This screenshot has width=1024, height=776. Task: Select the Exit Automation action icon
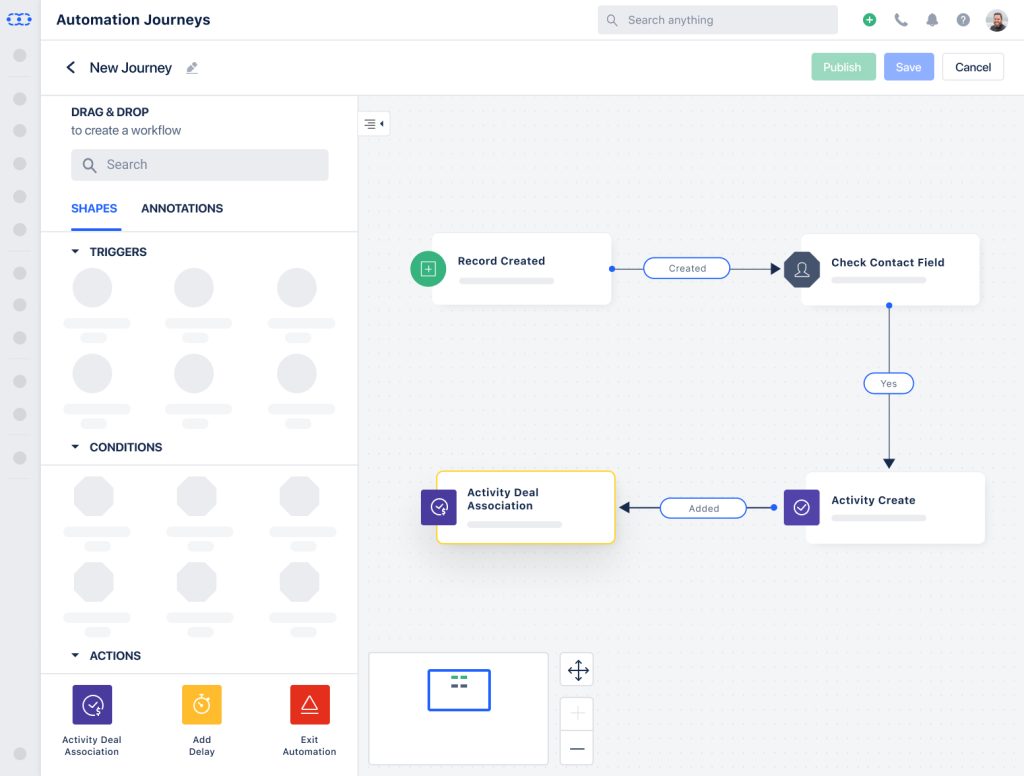(x=309, y=705)
